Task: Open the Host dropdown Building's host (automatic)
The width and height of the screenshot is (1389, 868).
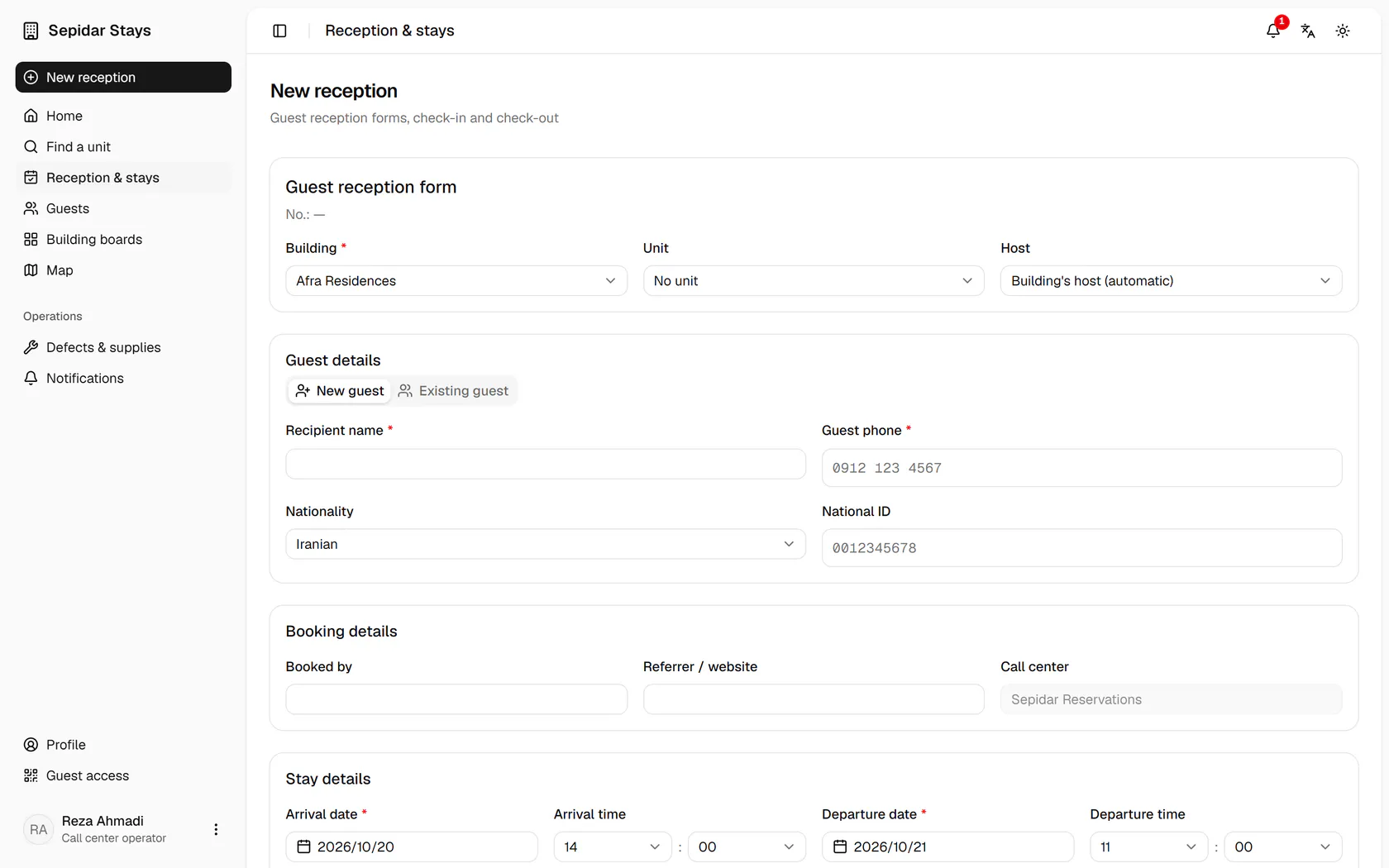Action: click(1171, 281)
